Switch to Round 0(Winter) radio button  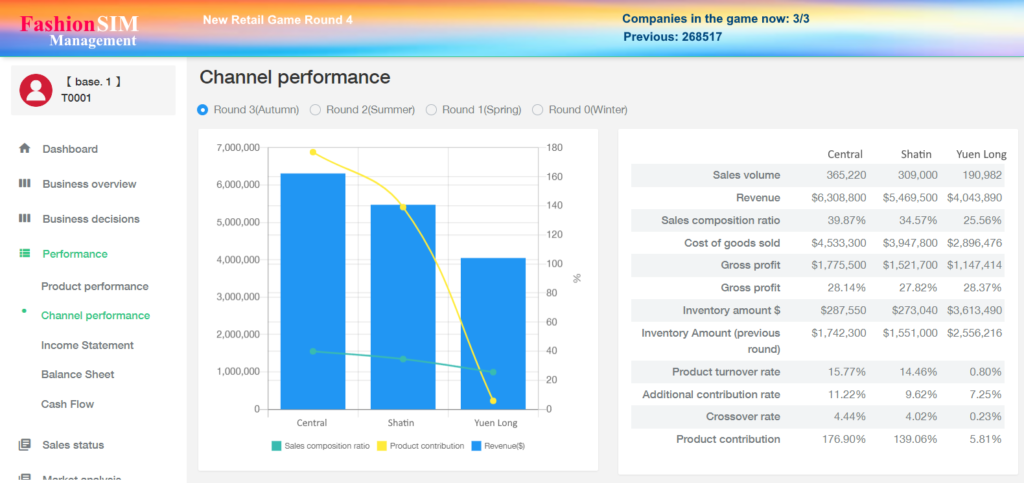click(x=538, y=110)
